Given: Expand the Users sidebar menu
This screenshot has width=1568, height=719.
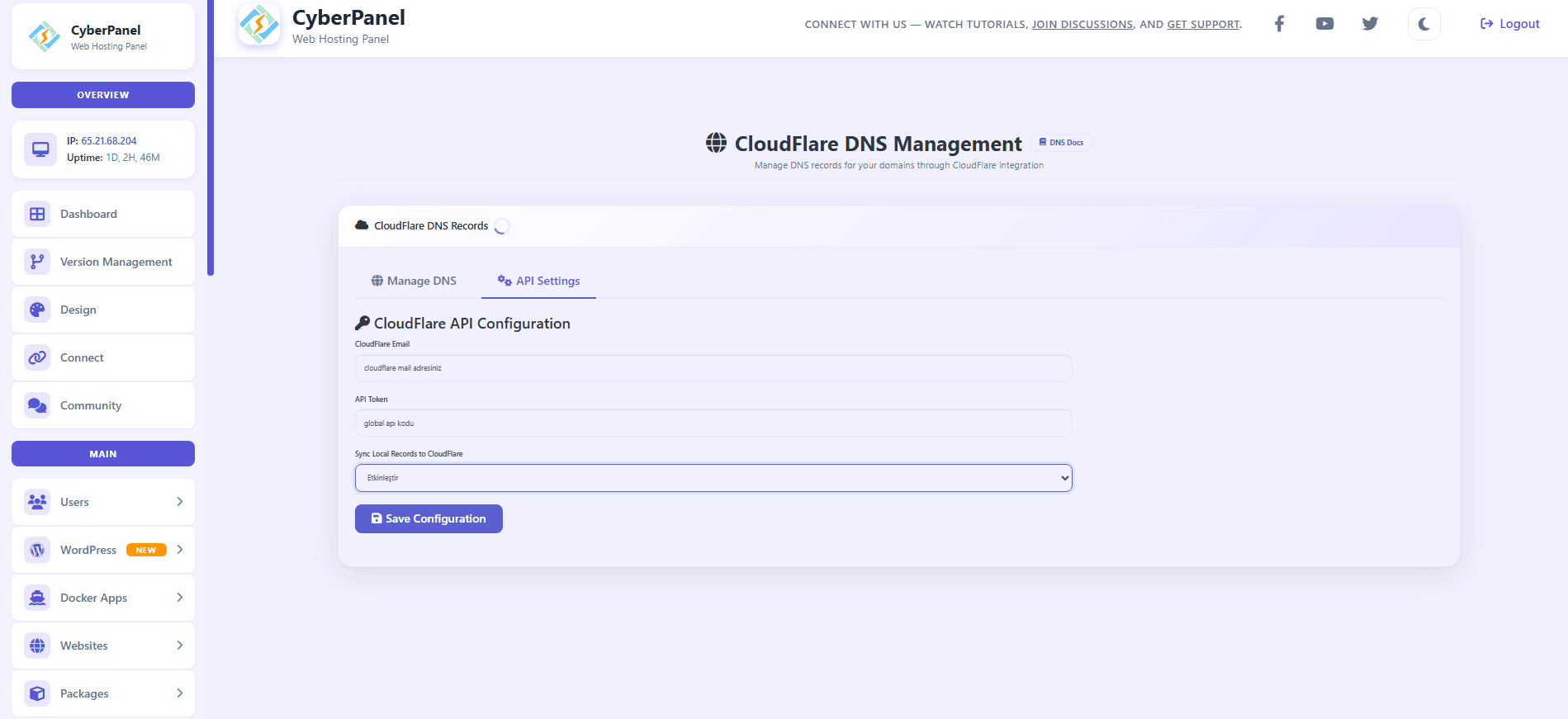Looking at the screenshot, I should (x=103, y=502).
